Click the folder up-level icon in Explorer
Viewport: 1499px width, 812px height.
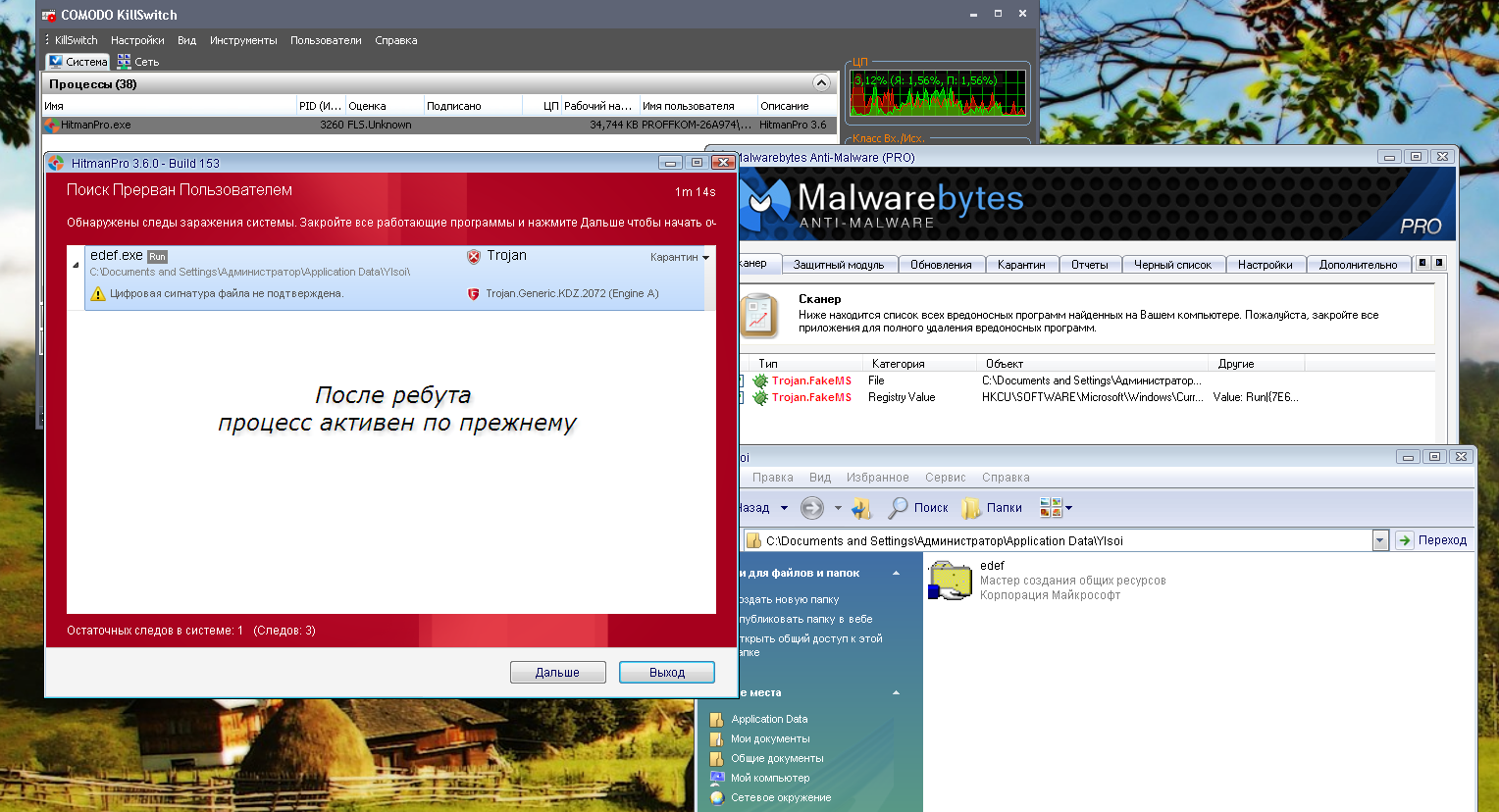tap(861, 508)
